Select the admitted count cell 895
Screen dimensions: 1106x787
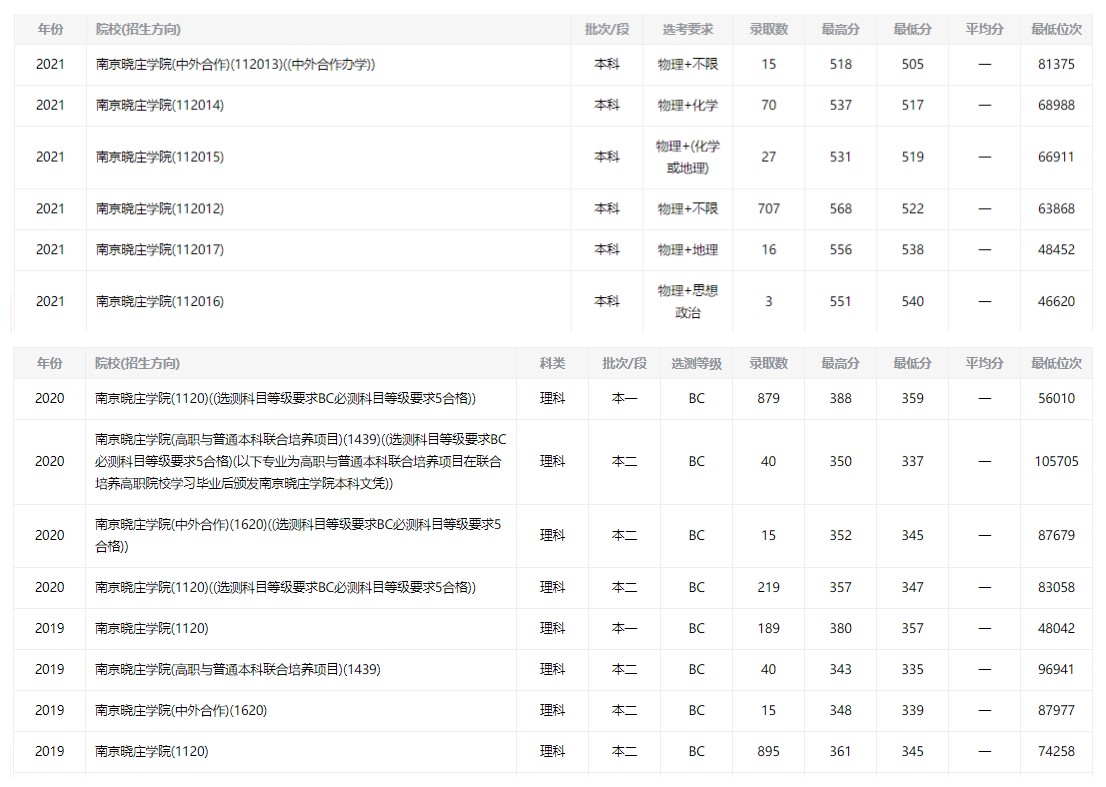coord(768,752)
